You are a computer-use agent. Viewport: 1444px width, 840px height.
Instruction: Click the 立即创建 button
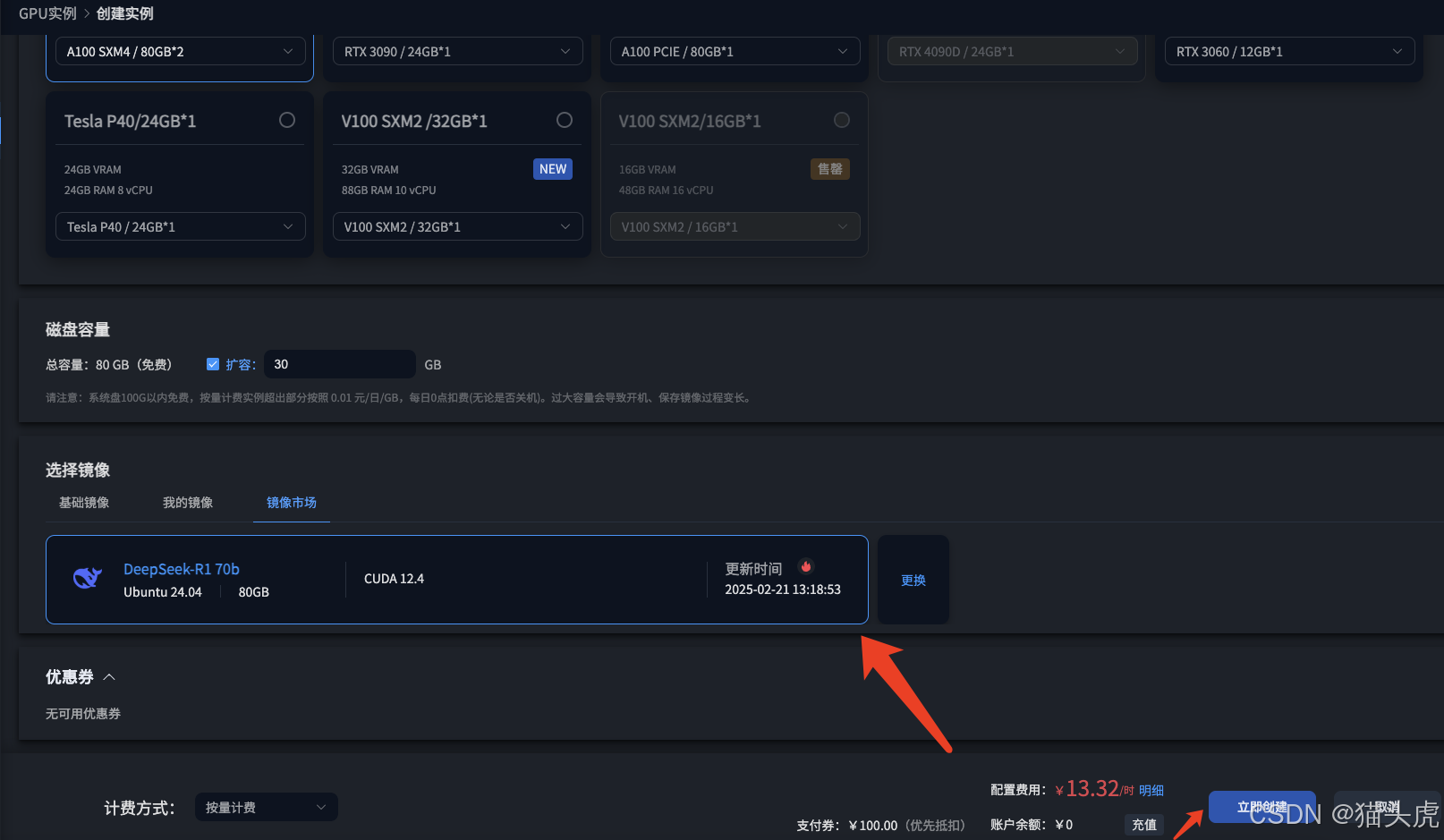click(x=1261, y=807)
